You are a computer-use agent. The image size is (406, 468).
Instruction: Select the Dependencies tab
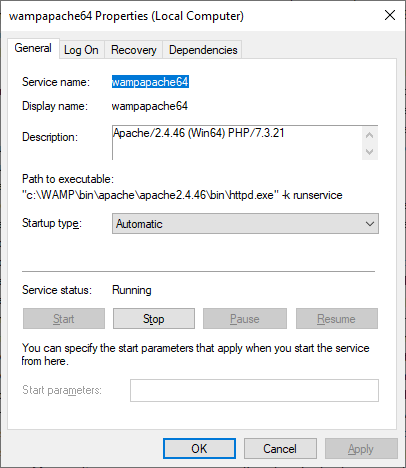[203, 50]
